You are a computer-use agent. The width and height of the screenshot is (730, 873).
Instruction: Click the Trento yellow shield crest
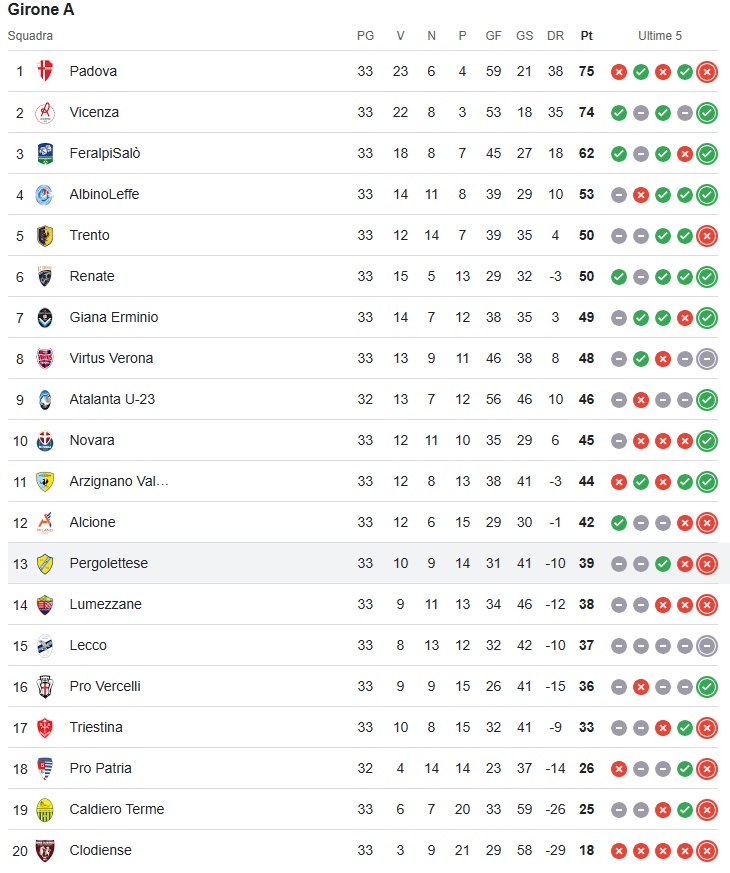[45, 235]
